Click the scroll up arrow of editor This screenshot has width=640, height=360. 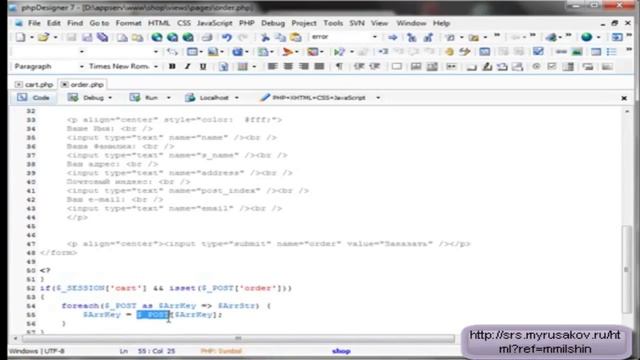point(627,111)
